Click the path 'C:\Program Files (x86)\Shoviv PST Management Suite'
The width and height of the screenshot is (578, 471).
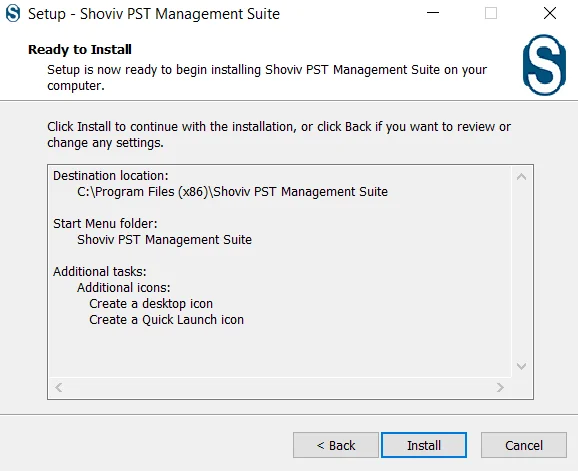(x=232, y=192)
